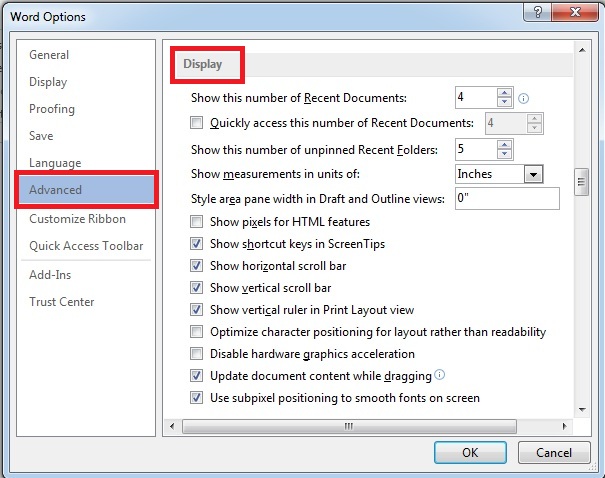Open the measurement units Inches dropdown

[x=533, y=174]
